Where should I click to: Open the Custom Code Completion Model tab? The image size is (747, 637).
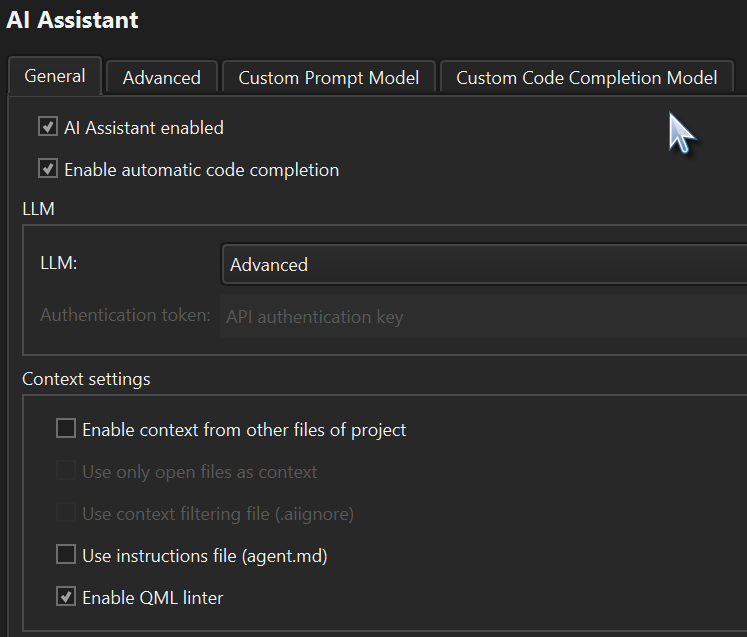586,78
